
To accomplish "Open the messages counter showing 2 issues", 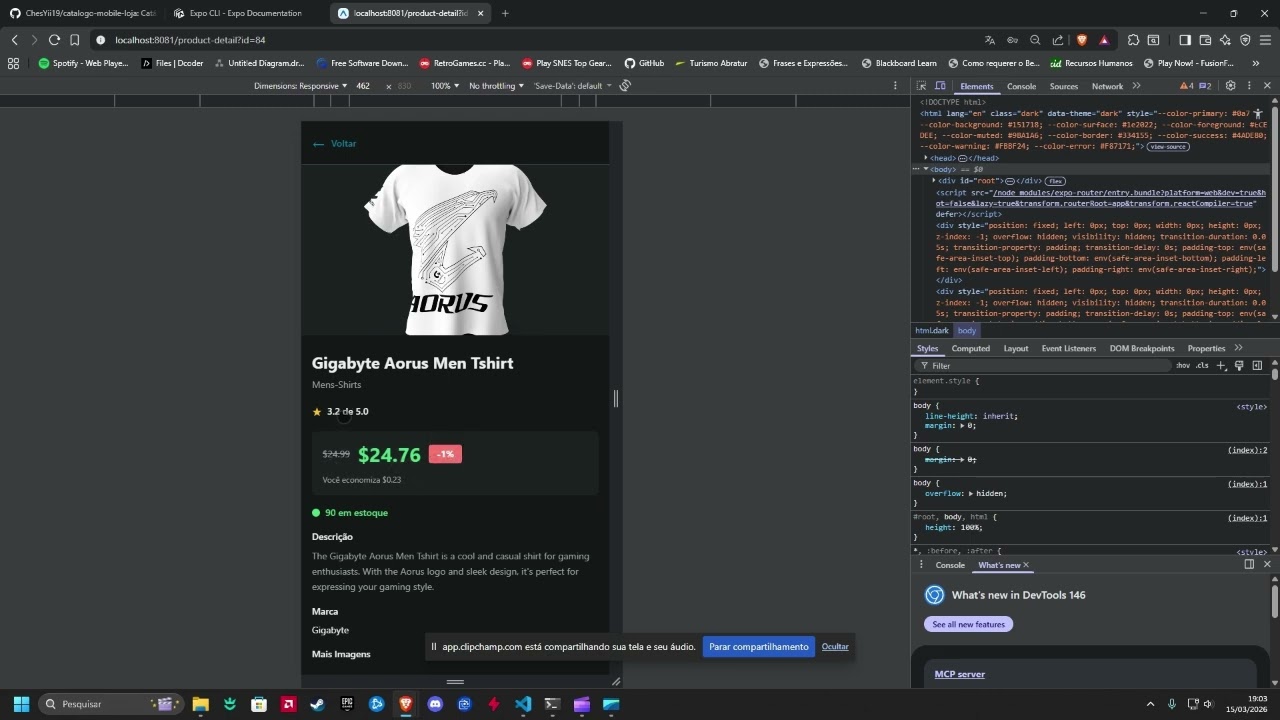I will click(1205, 86).
